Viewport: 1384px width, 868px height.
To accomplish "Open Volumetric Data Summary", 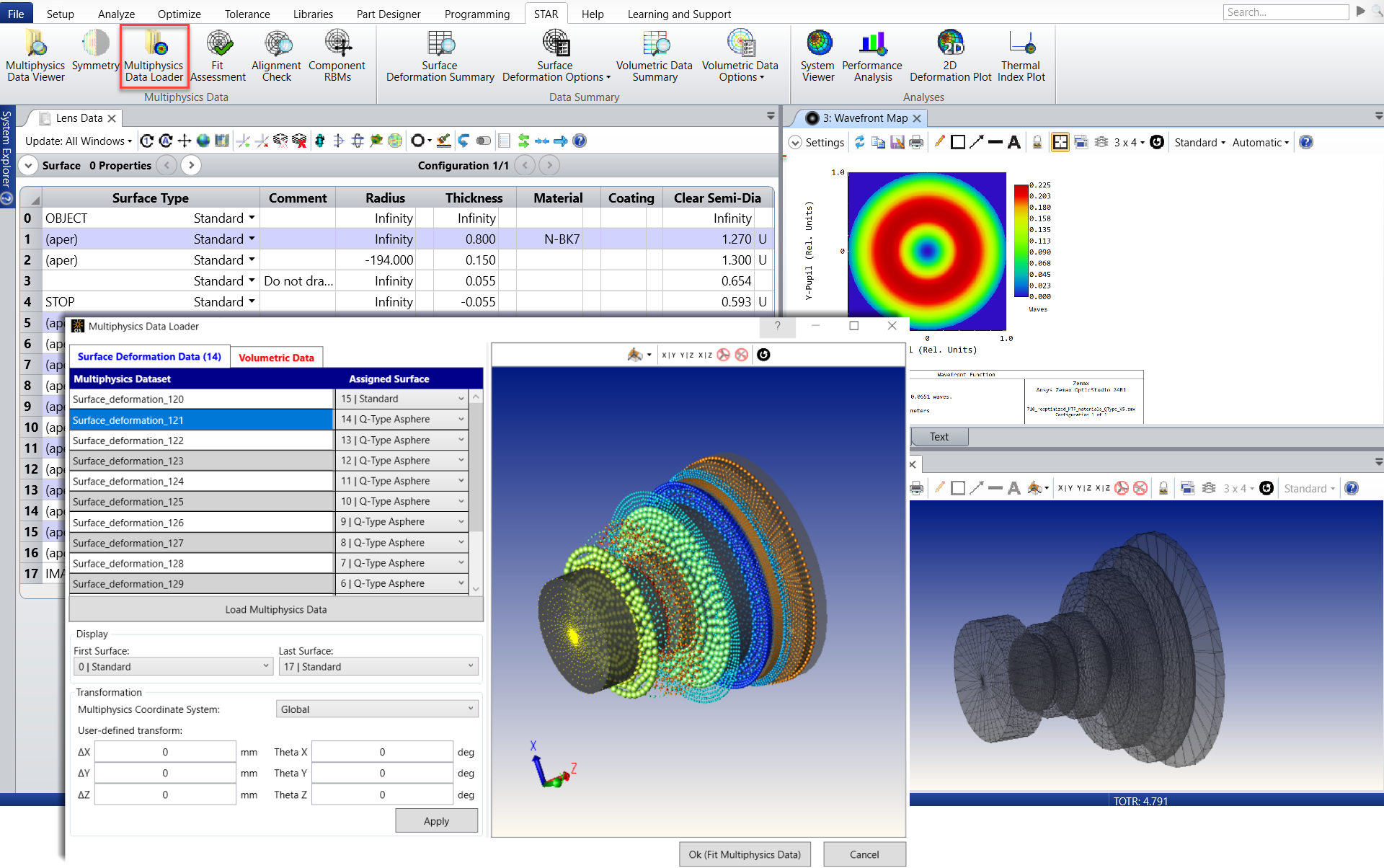I will pyautogui.click(x=655, y=56).
